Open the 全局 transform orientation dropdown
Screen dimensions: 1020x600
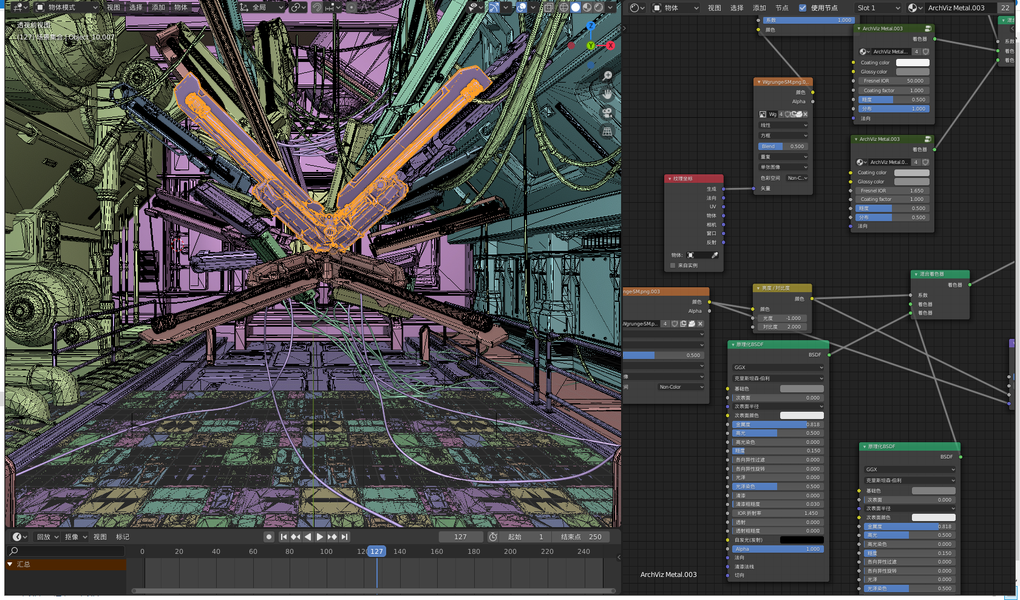263,7
